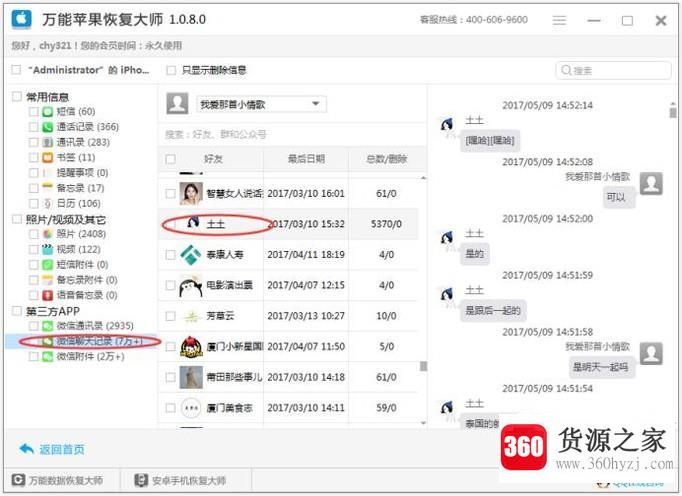Select 通话记录 (366) in sidebar

click(x=87, y=127)
